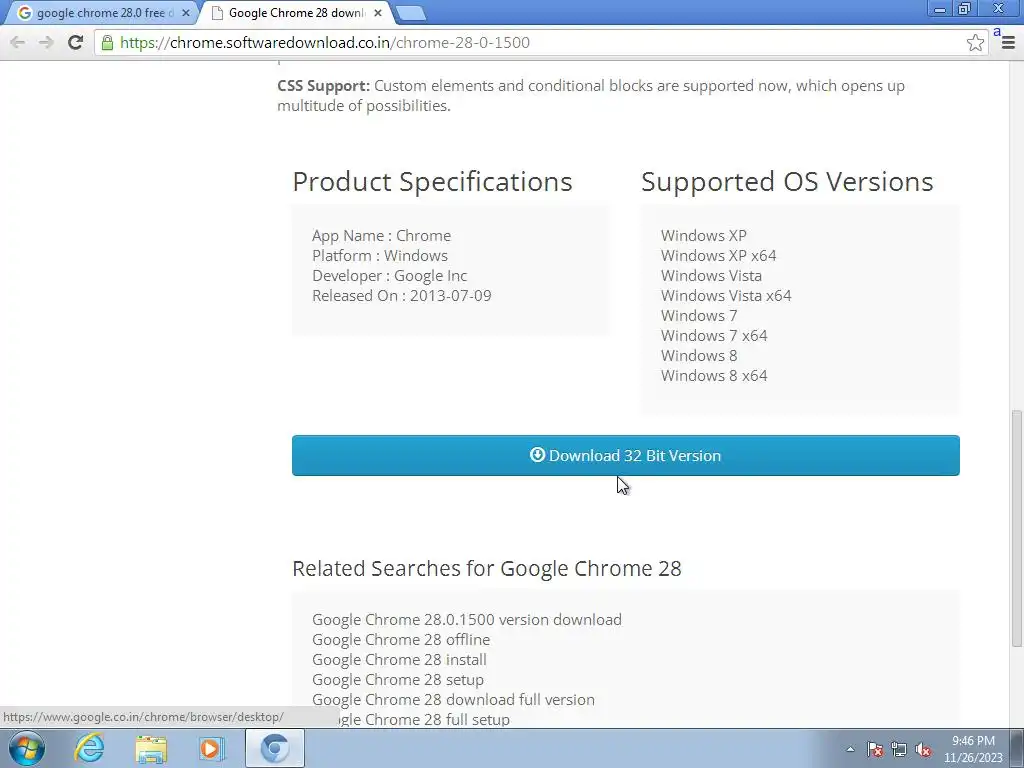Click the 'Windows 8 x64' entry
1024x768 pixels.
coord(714,376)
